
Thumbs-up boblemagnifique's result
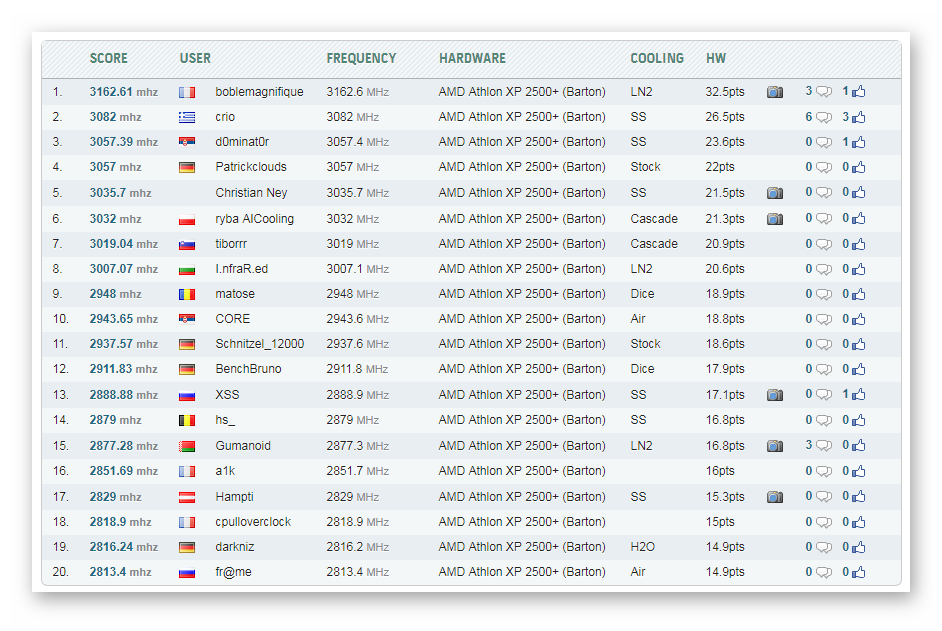tap(858, 91)
